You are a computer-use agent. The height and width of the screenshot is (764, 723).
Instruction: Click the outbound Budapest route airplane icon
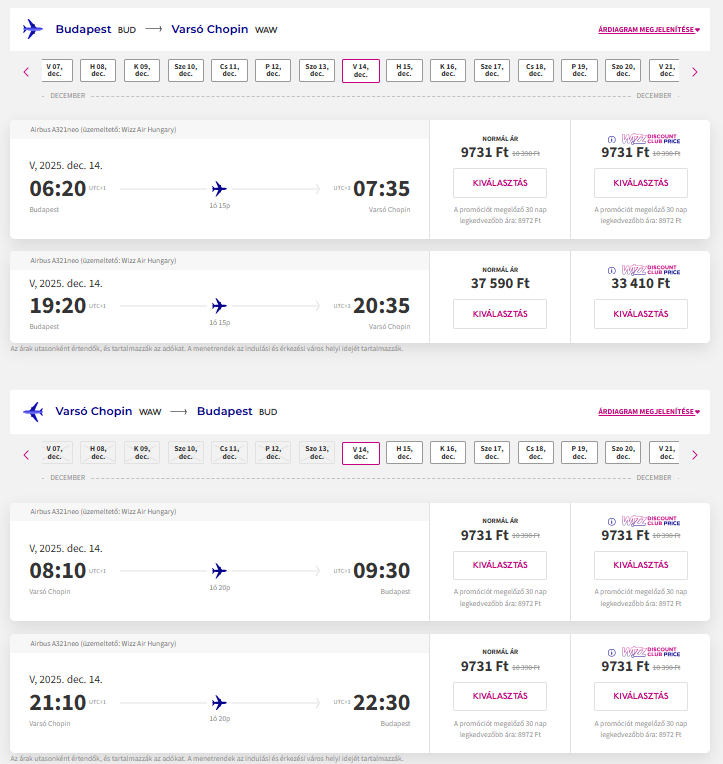pyautogui.click(x=33, y=30)
